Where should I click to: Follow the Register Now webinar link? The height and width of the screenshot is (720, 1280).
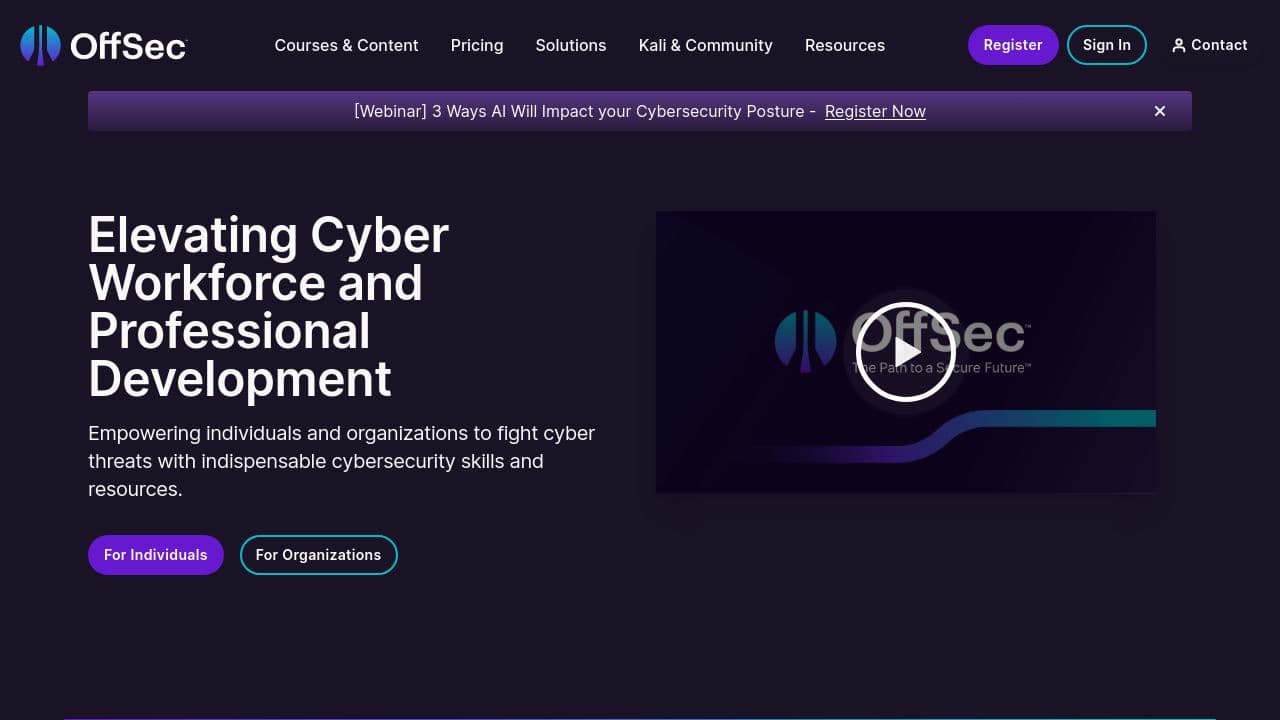[x=875, y=111]
